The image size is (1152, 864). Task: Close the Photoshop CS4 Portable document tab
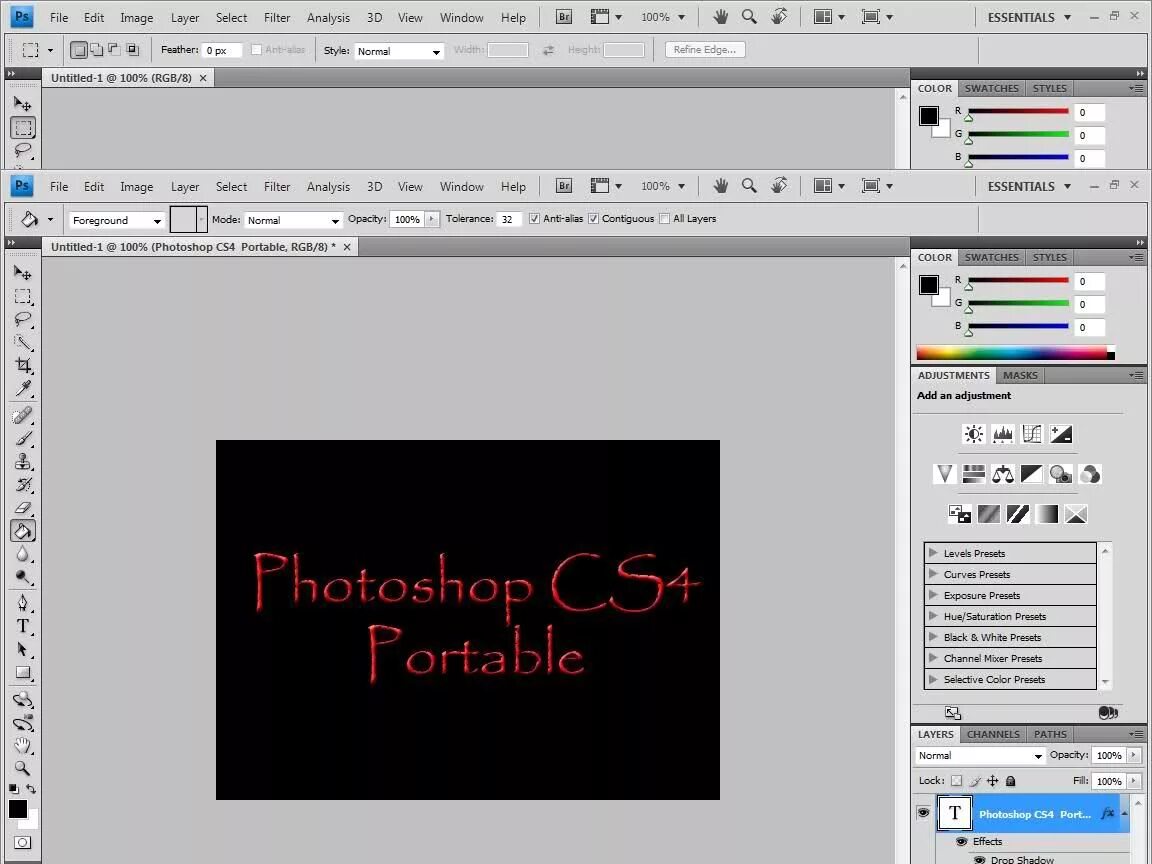click(347, 247)
